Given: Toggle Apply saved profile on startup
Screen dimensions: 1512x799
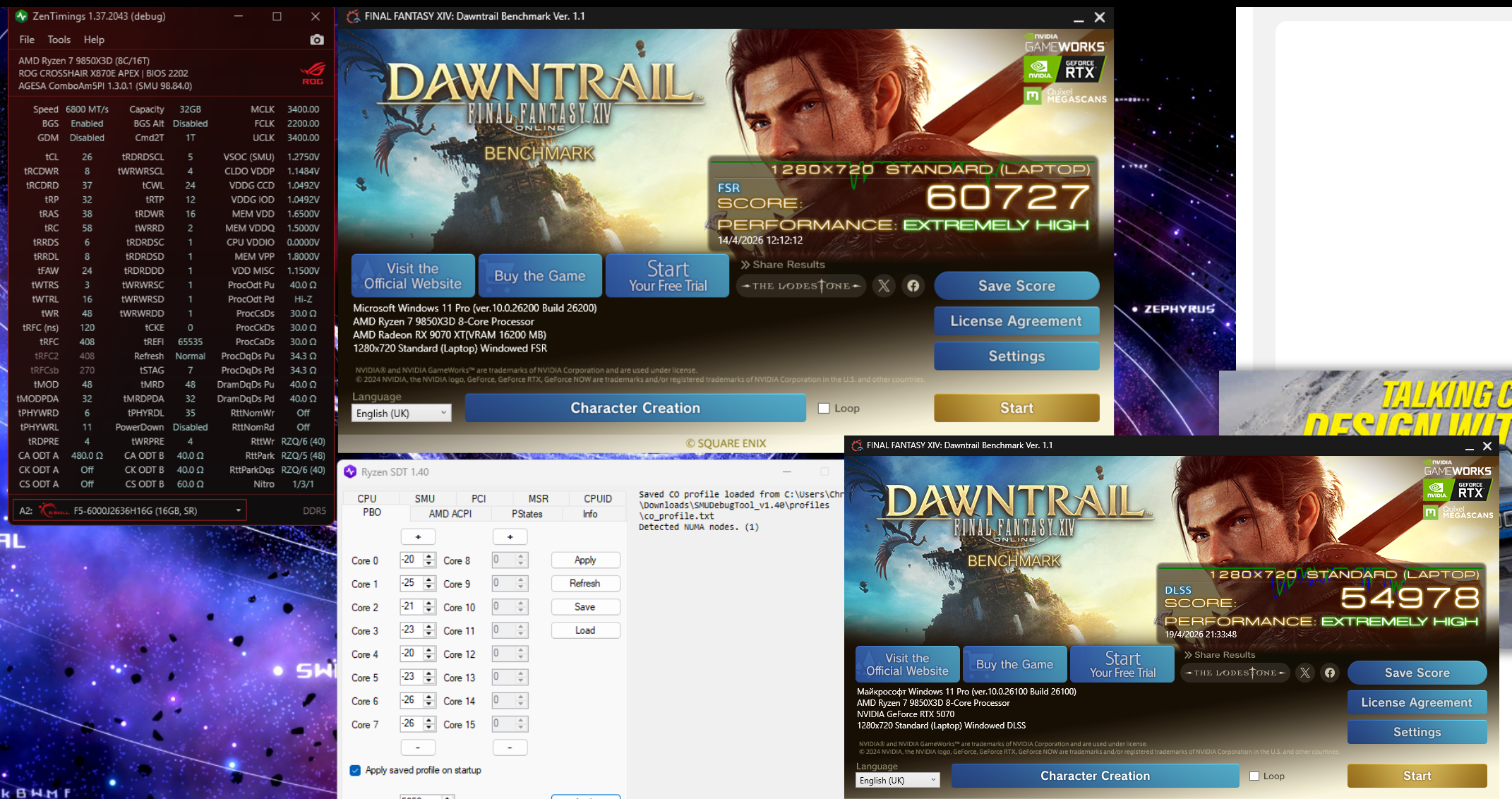Looking at the screenshot, I should (355, 770).
